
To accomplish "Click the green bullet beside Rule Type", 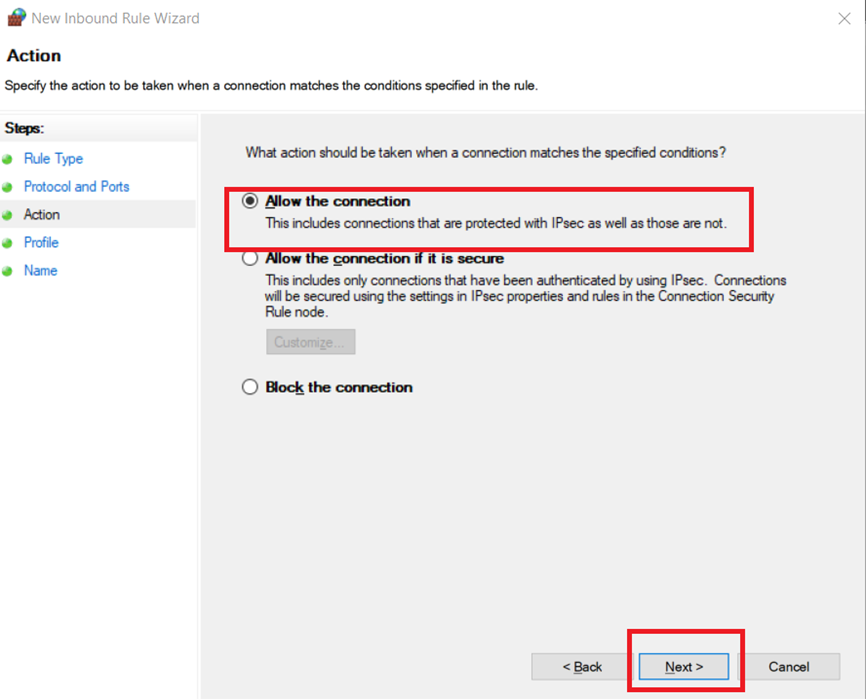I will point(7,160).
